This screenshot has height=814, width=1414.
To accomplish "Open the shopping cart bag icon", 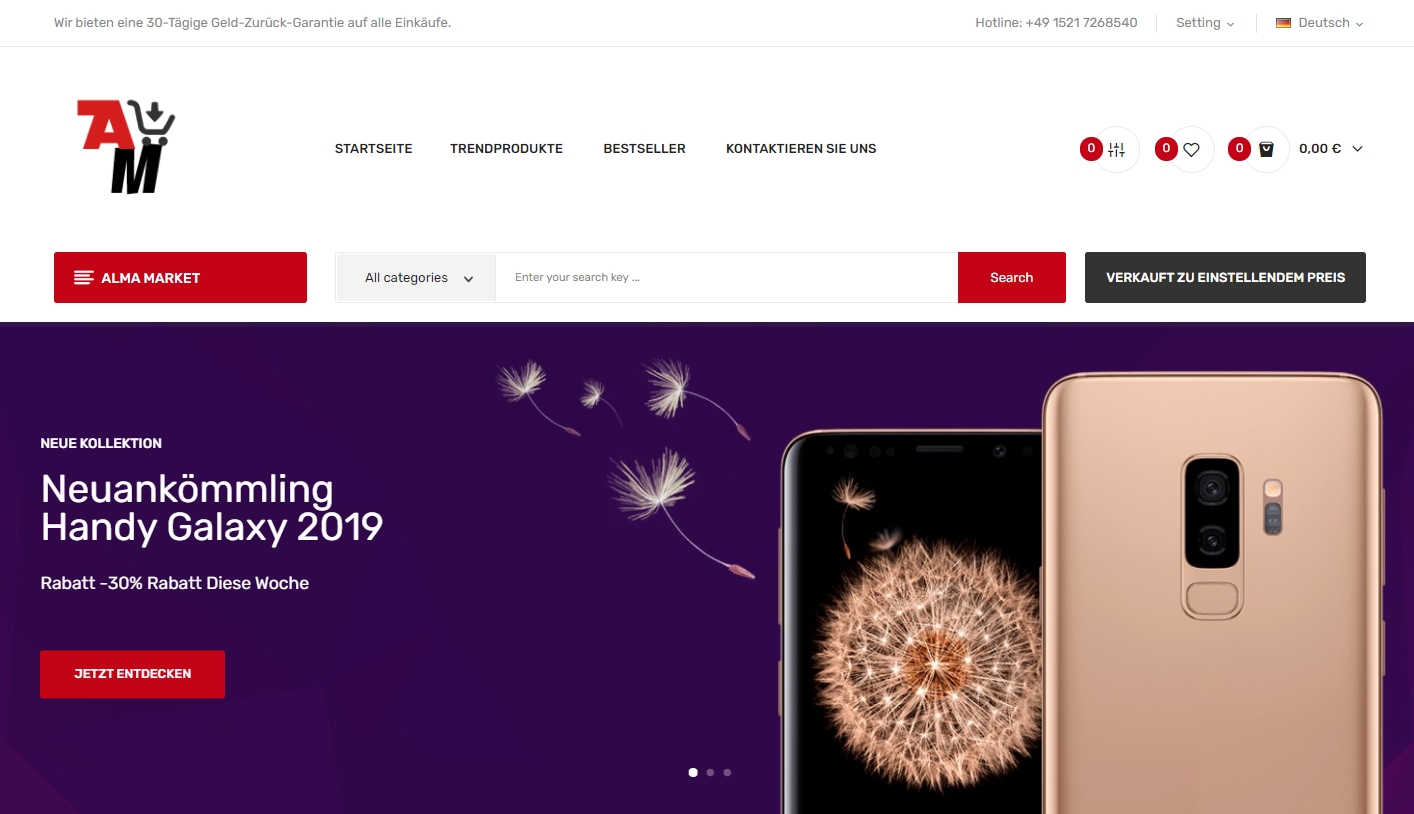I will (1266, 149).
